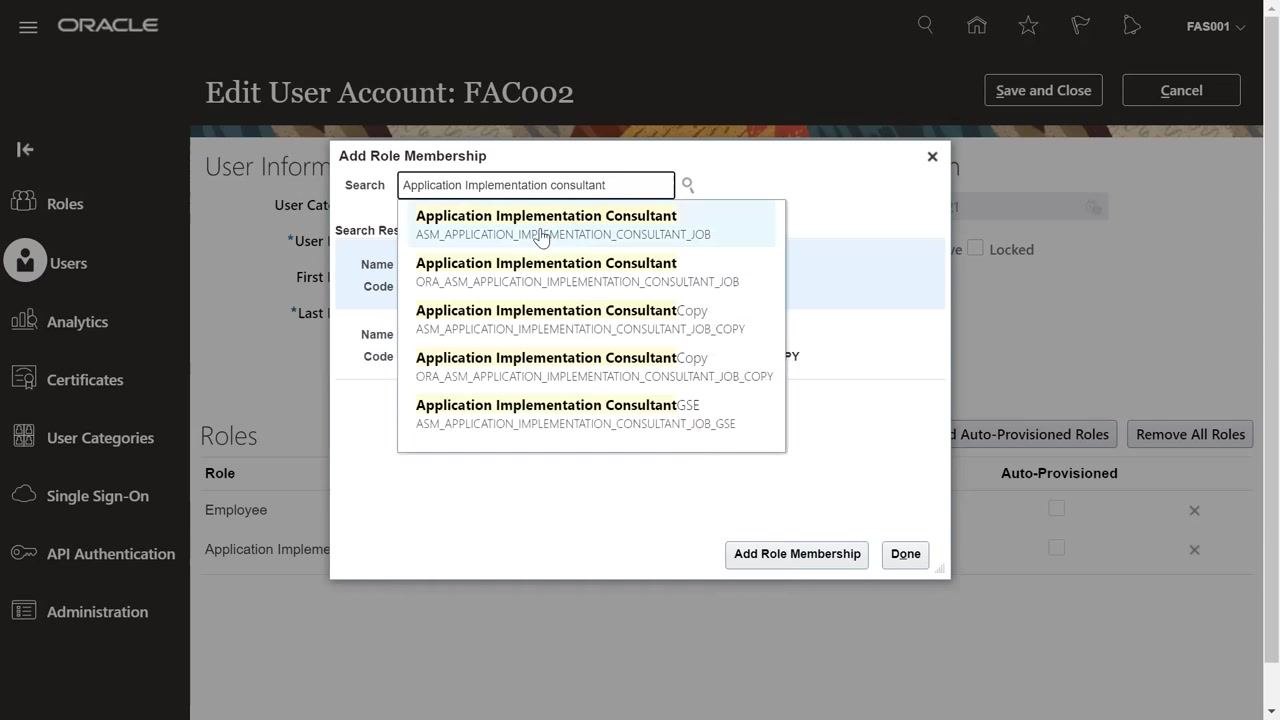Open the hamburger navigation menu

28,27
